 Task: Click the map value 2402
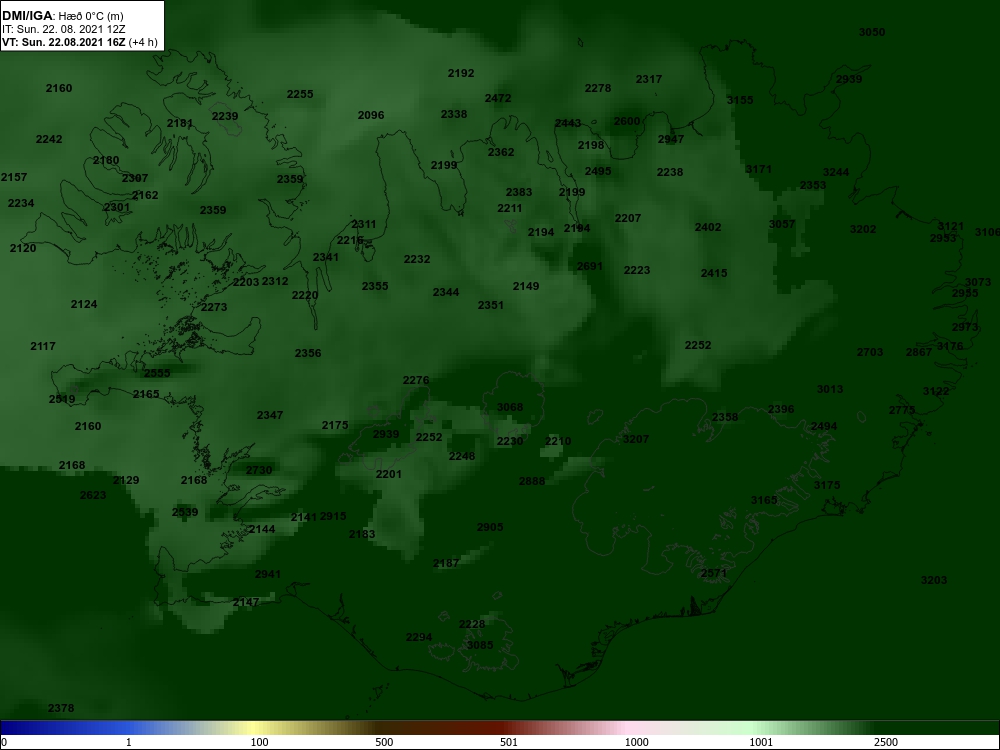(x=708, y=227)
